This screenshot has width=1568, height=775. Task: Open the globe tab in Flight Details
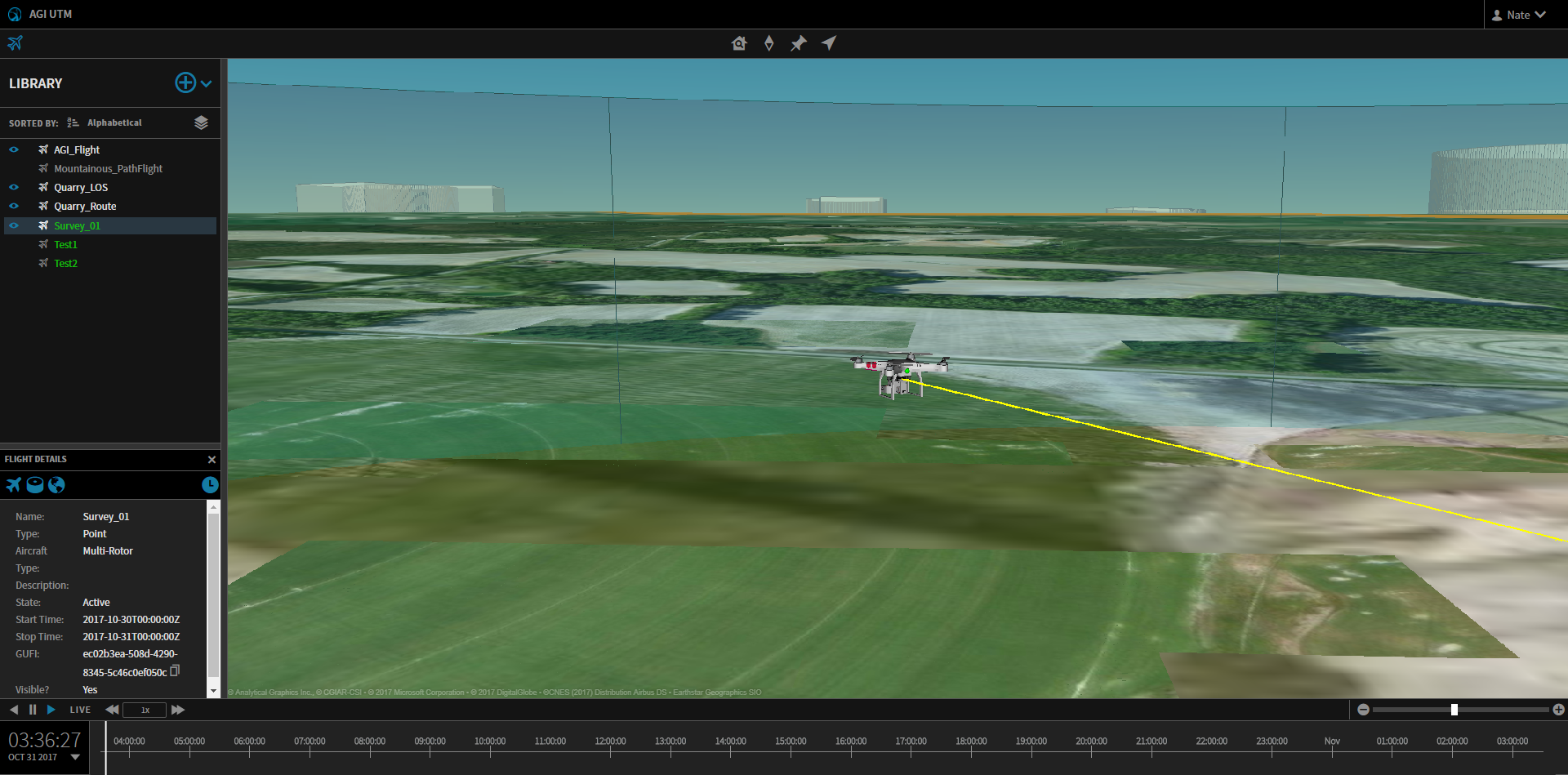pos(56,485)
